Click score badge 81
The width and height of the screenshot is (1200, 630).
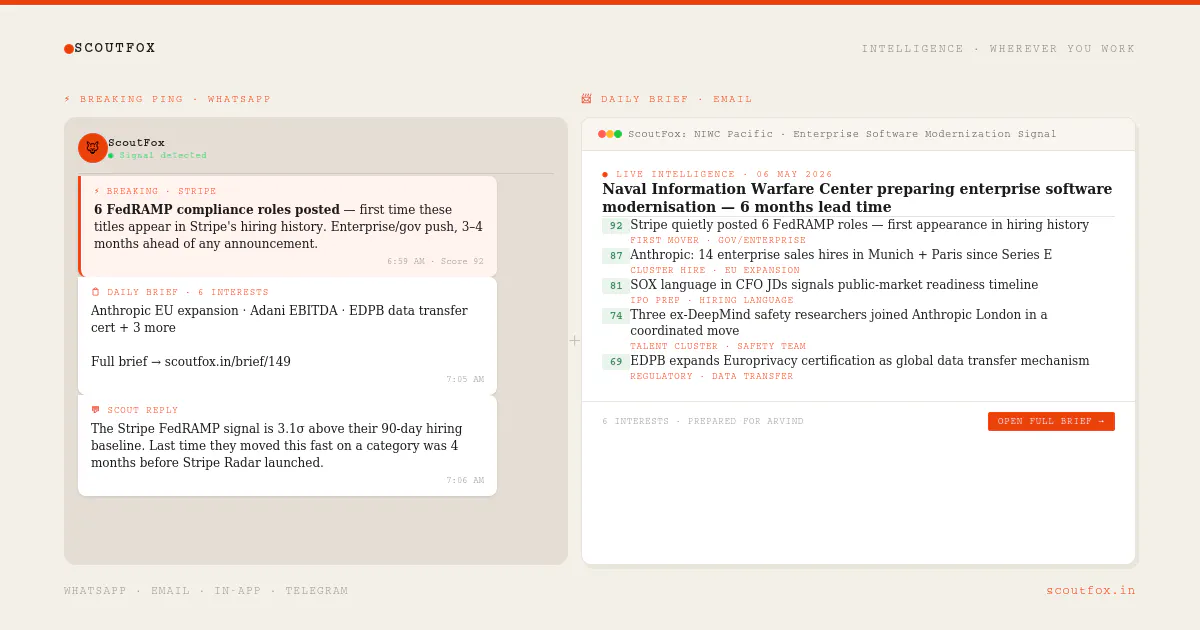(x=616, y=286)
